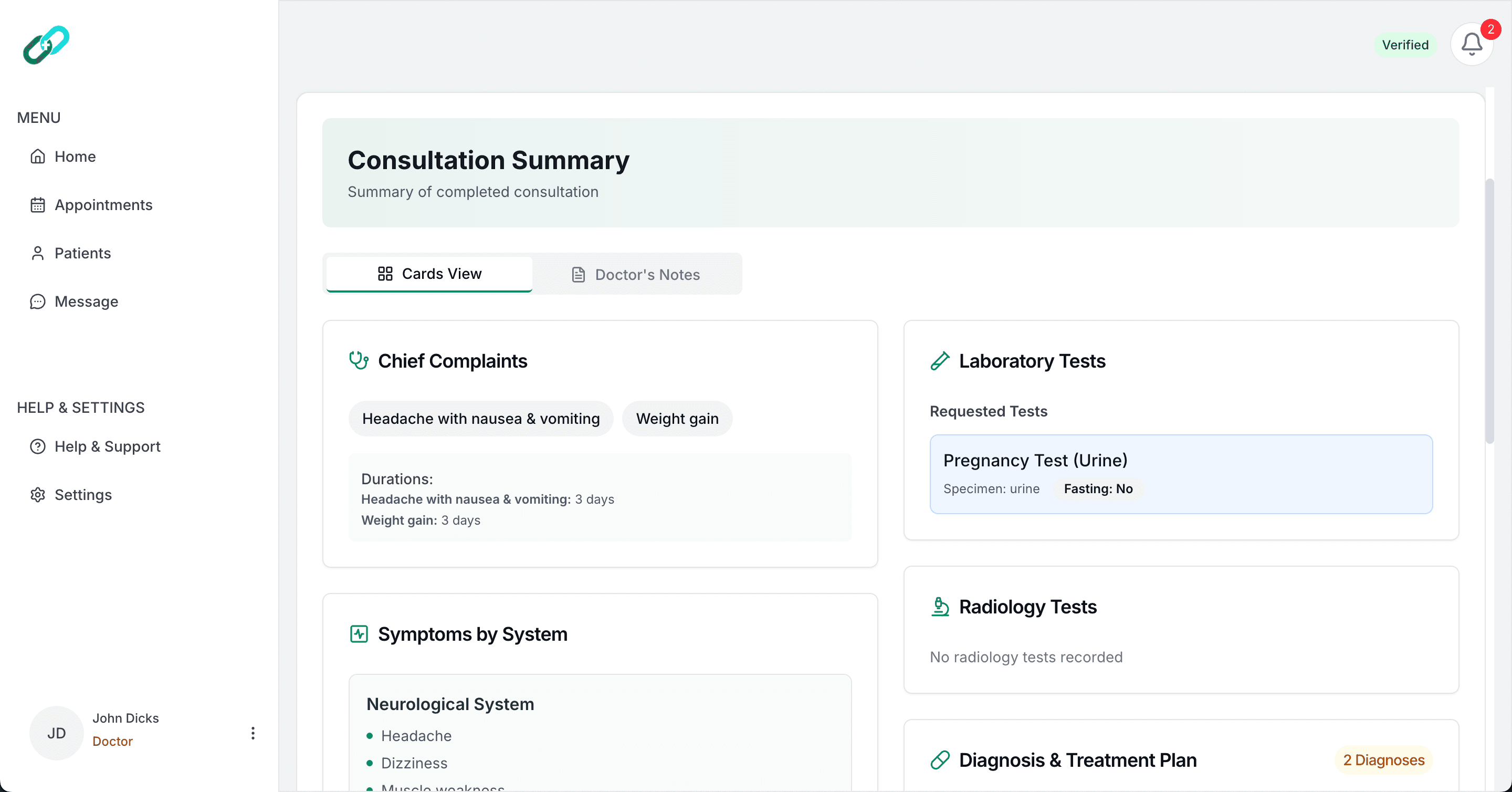The height and width of the screenshot is (792, 1512).
Task: Switch to the Doctor's Notes tab
Action: (636, 274)
